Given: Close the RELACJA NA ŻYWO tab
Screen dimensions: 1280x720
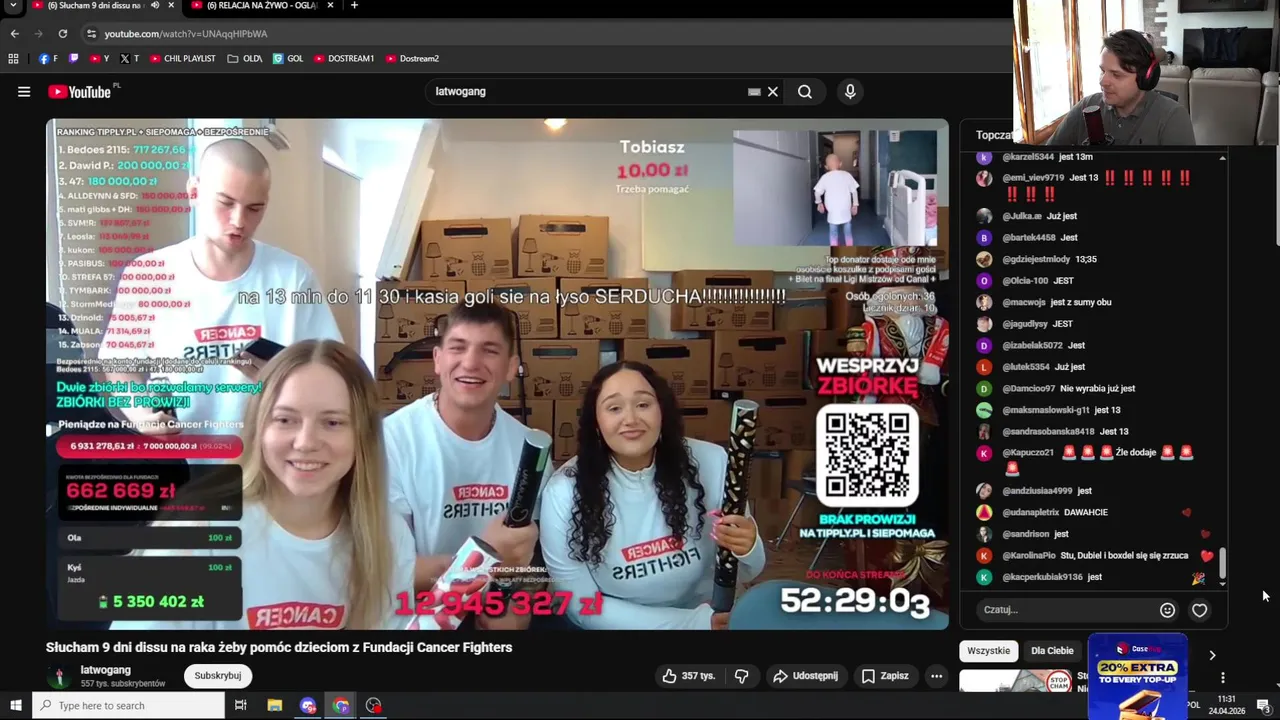Looking at the screenshot, I should point(330,6).
